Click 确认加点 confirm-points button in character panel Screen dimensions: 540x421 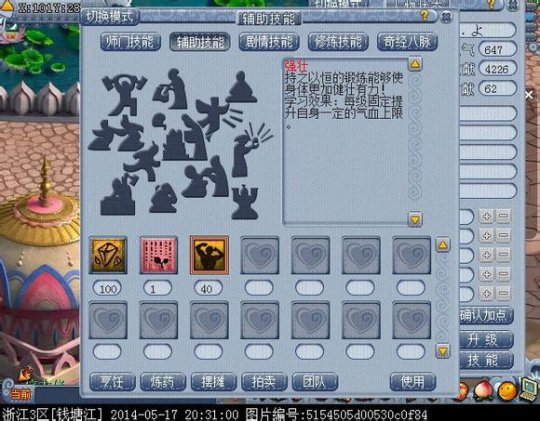(x=486, y=316)
